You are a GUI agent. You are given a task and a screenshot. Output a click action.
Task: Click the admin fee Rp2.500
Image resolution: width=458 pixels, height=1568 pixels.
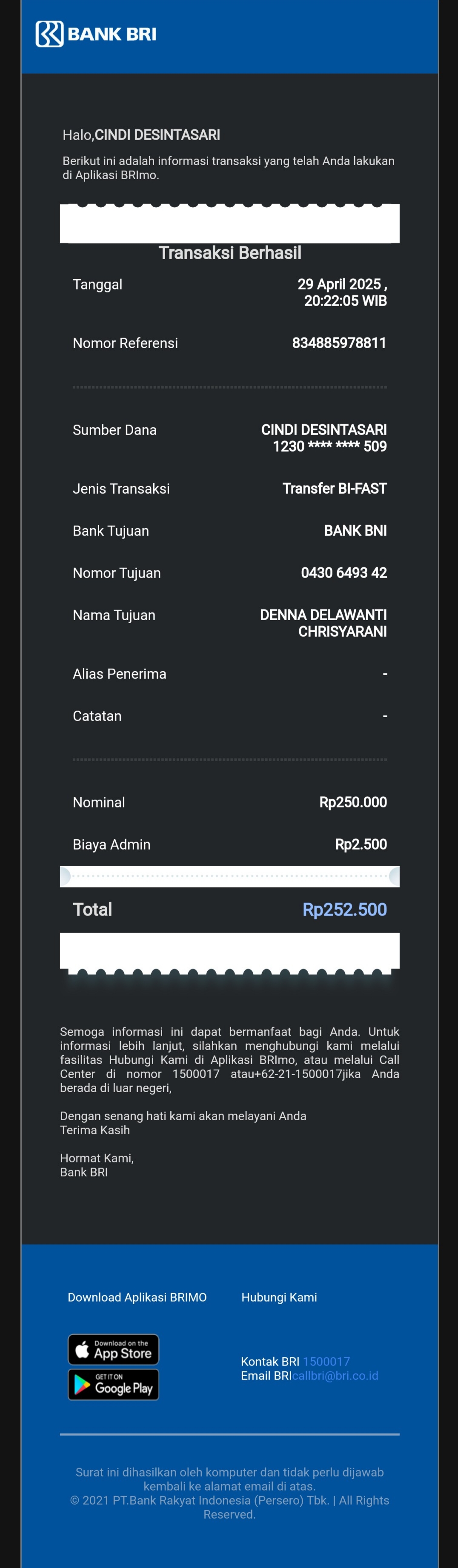(x=361, y=844)
